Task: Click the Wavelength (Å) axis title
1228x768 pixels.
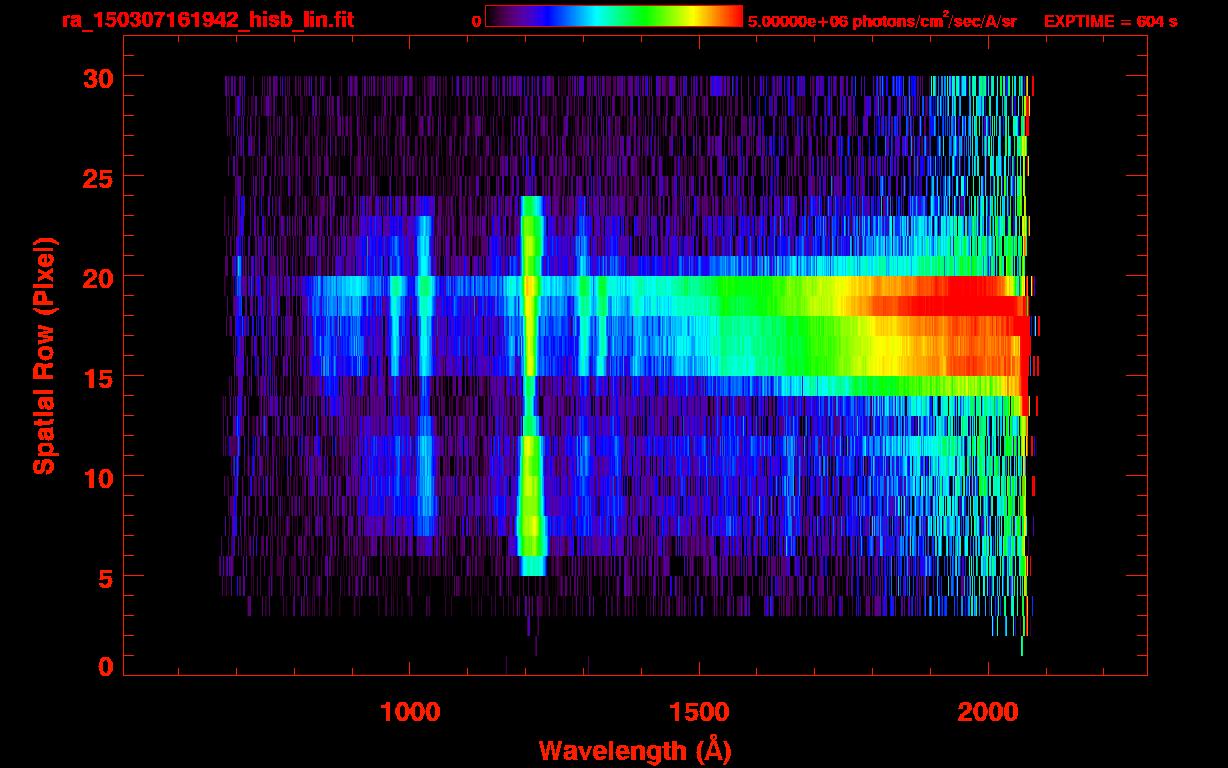Action: point(635,750)
